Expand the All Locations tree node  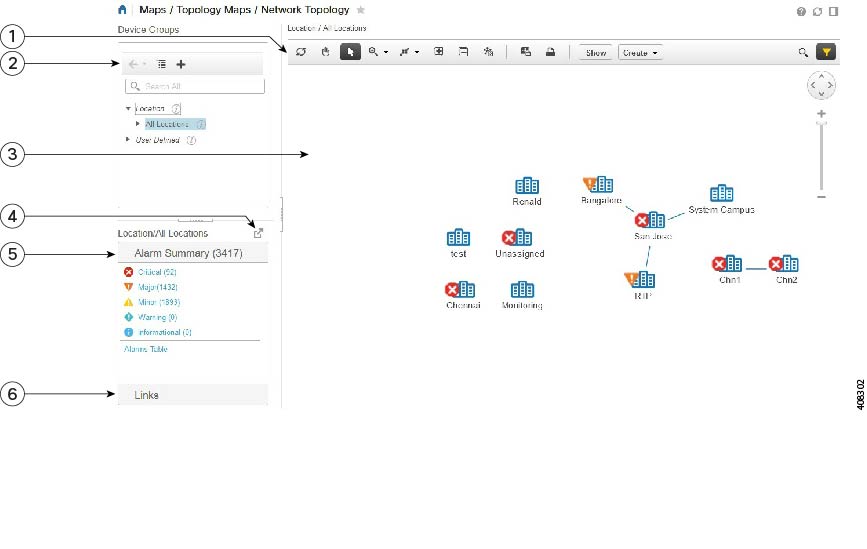[x=138, y=124]
